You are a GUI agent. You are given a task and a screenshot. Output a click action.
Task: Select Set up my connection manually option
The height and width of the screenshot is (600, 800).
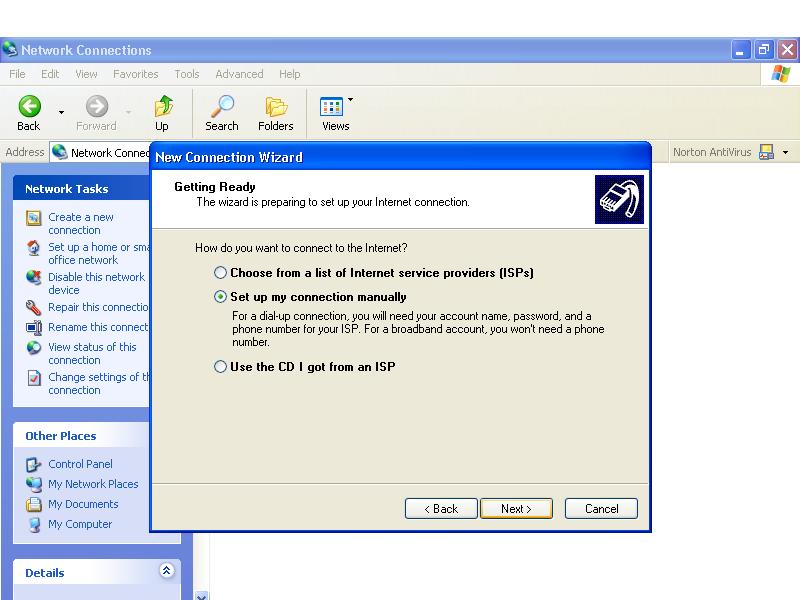click(x=220, y=297)
